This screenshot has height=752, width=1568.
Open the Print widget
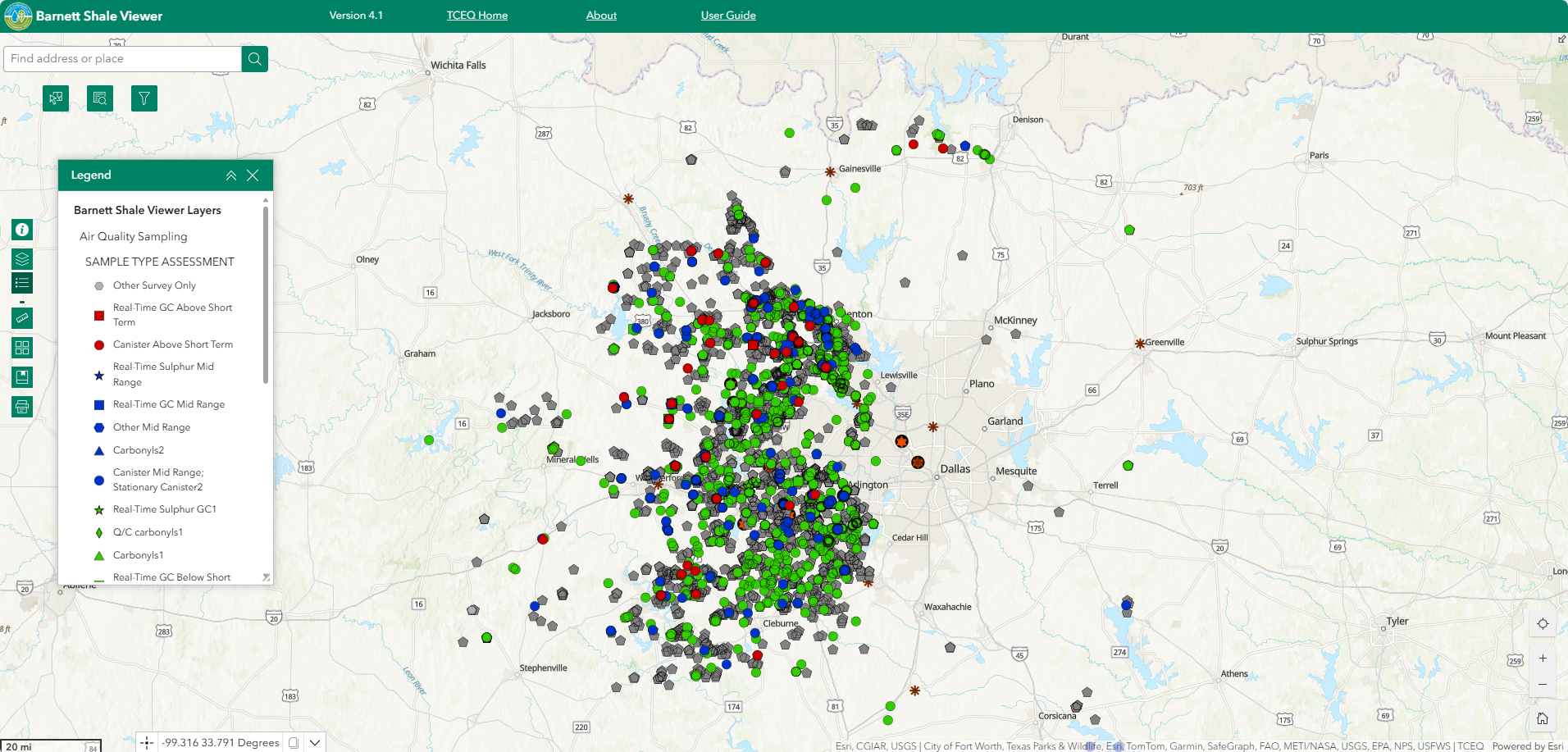pos(22,407)
